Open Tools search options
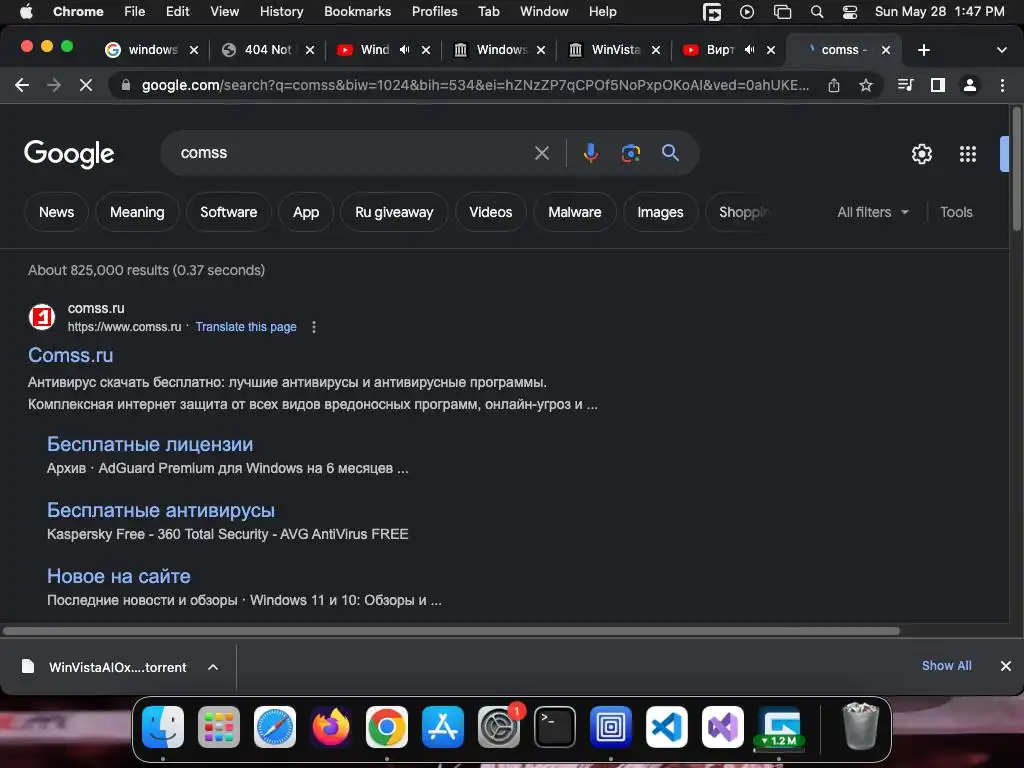The image size is (1024, 768). (956, 212)
